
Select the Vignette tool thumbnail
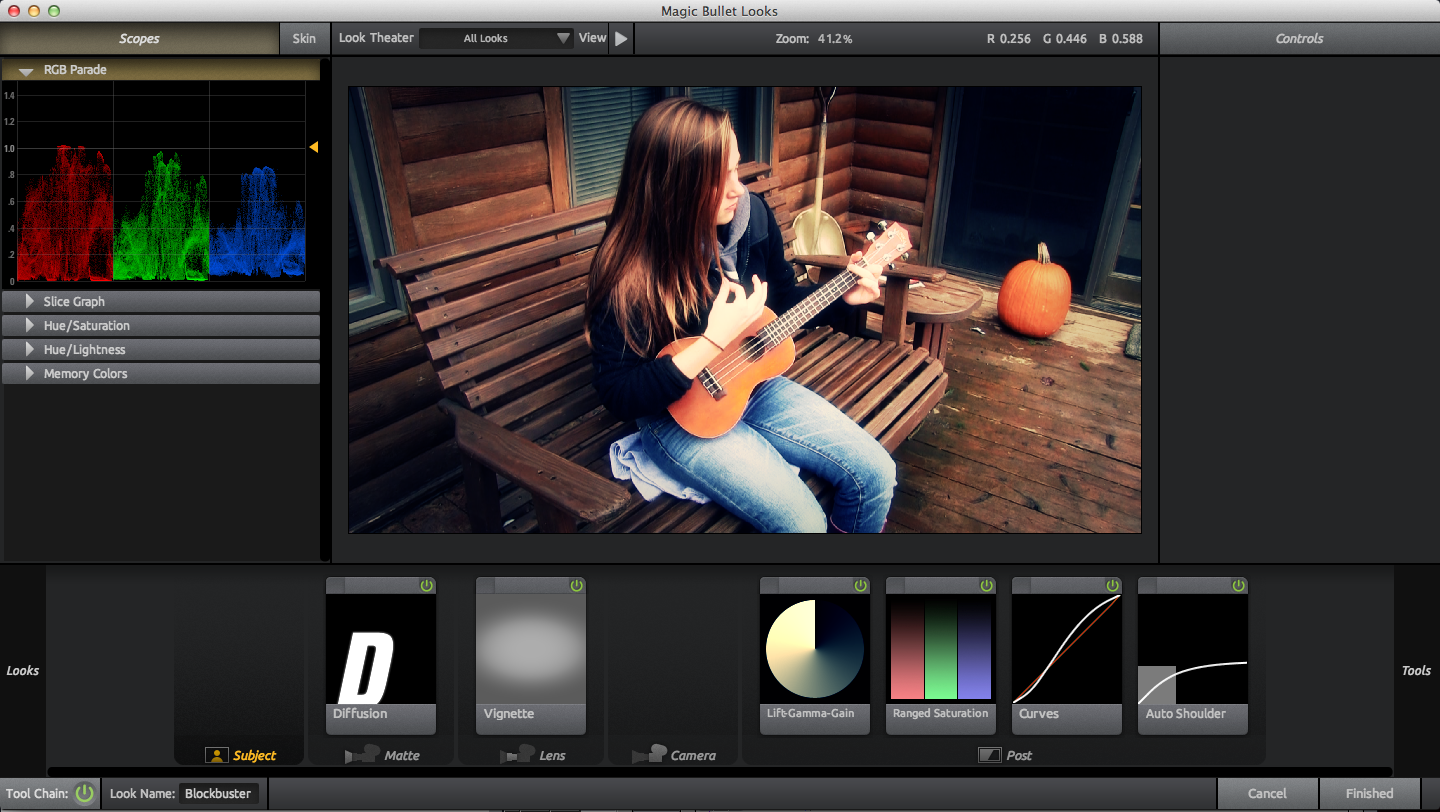(x=530, y=649)
